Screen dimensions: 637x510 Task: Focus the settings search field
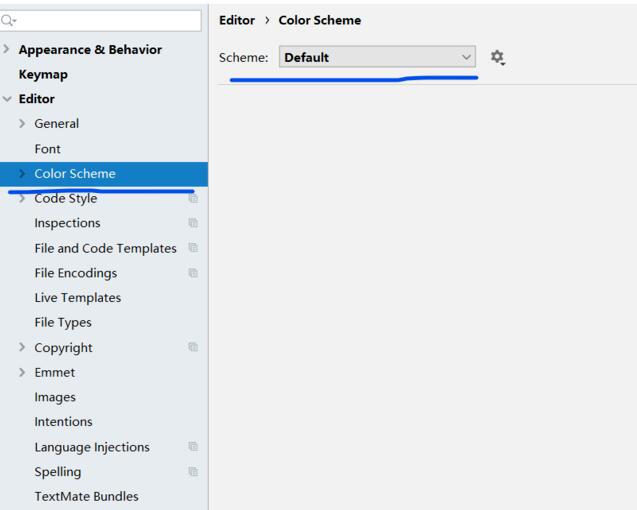[x=101, y=20]
